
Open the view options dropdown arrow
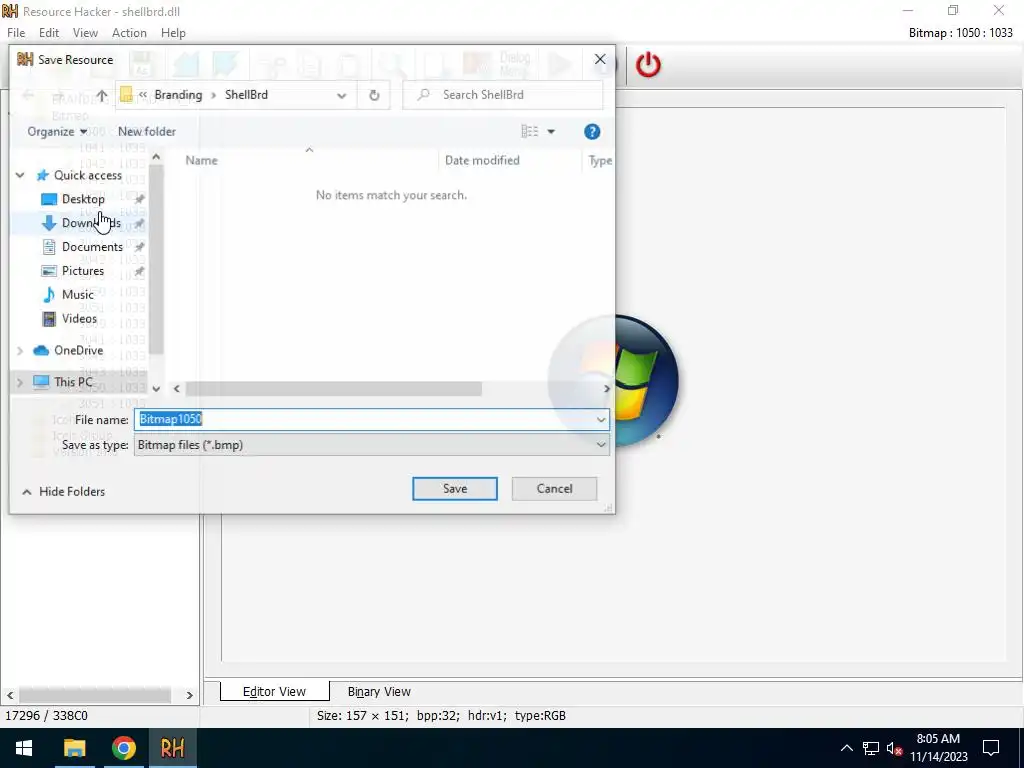[551, 132]
